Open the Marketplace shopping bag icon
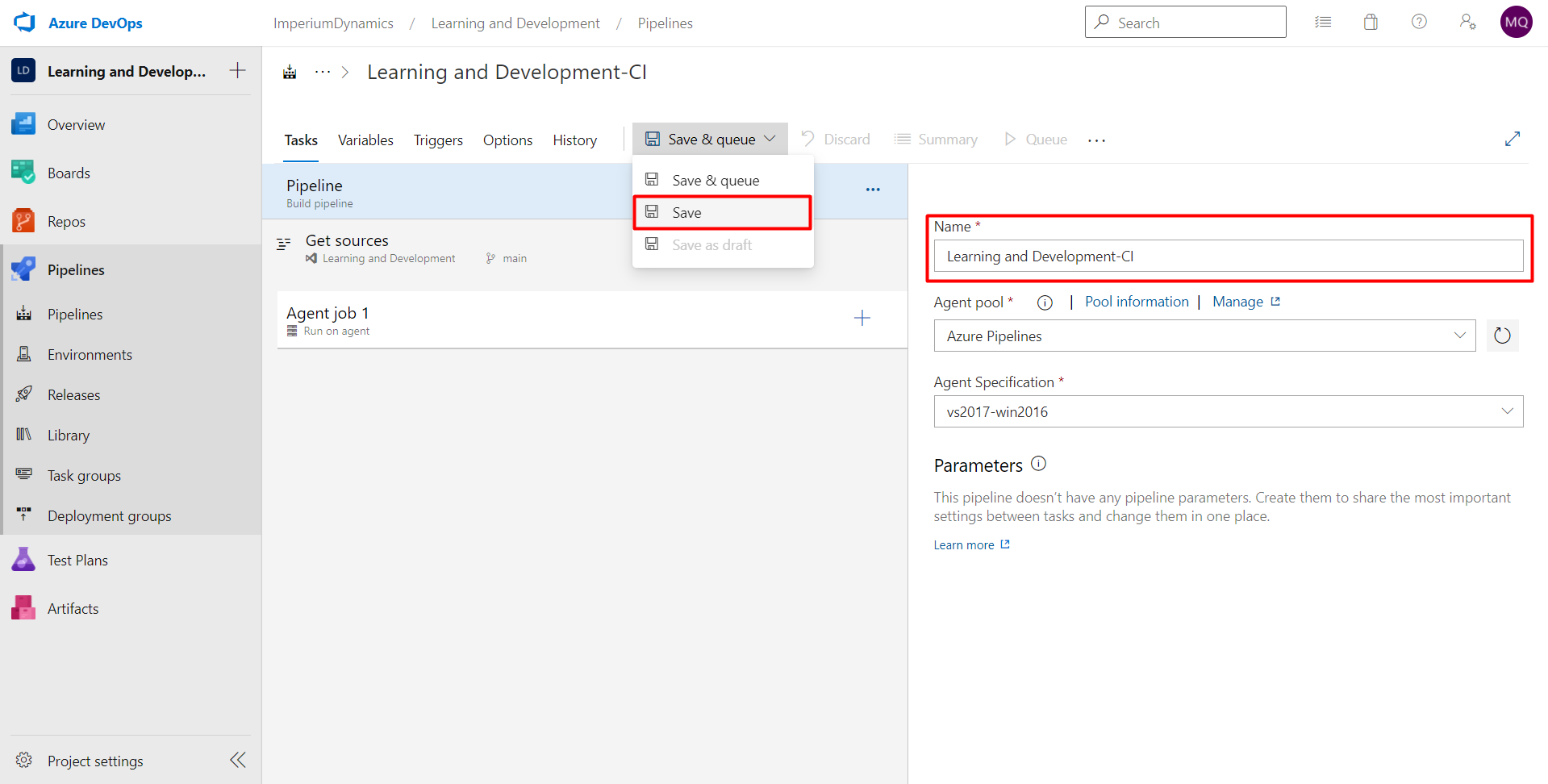Screen dimensions: 1548x784 [x=1371, y=22]
